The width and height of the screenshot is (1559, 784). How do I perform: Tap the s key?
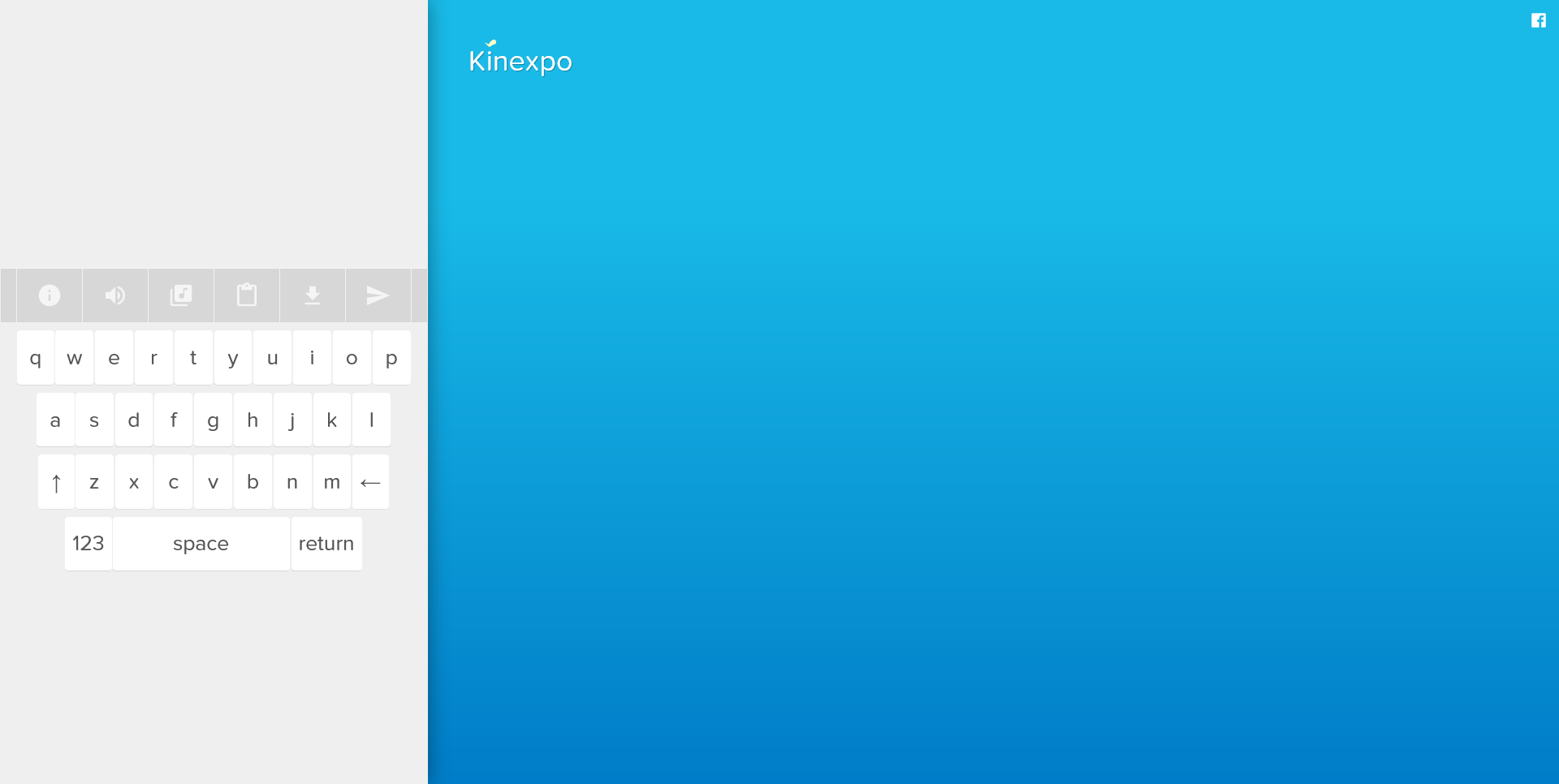pyautogui.click(x=94, y=420)
